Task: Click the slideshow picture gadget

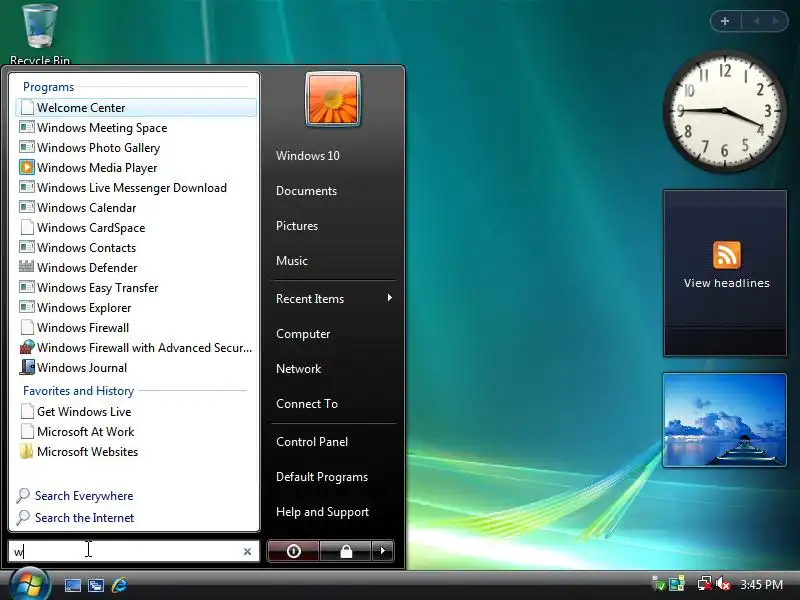Action: [x=724, y=420]
